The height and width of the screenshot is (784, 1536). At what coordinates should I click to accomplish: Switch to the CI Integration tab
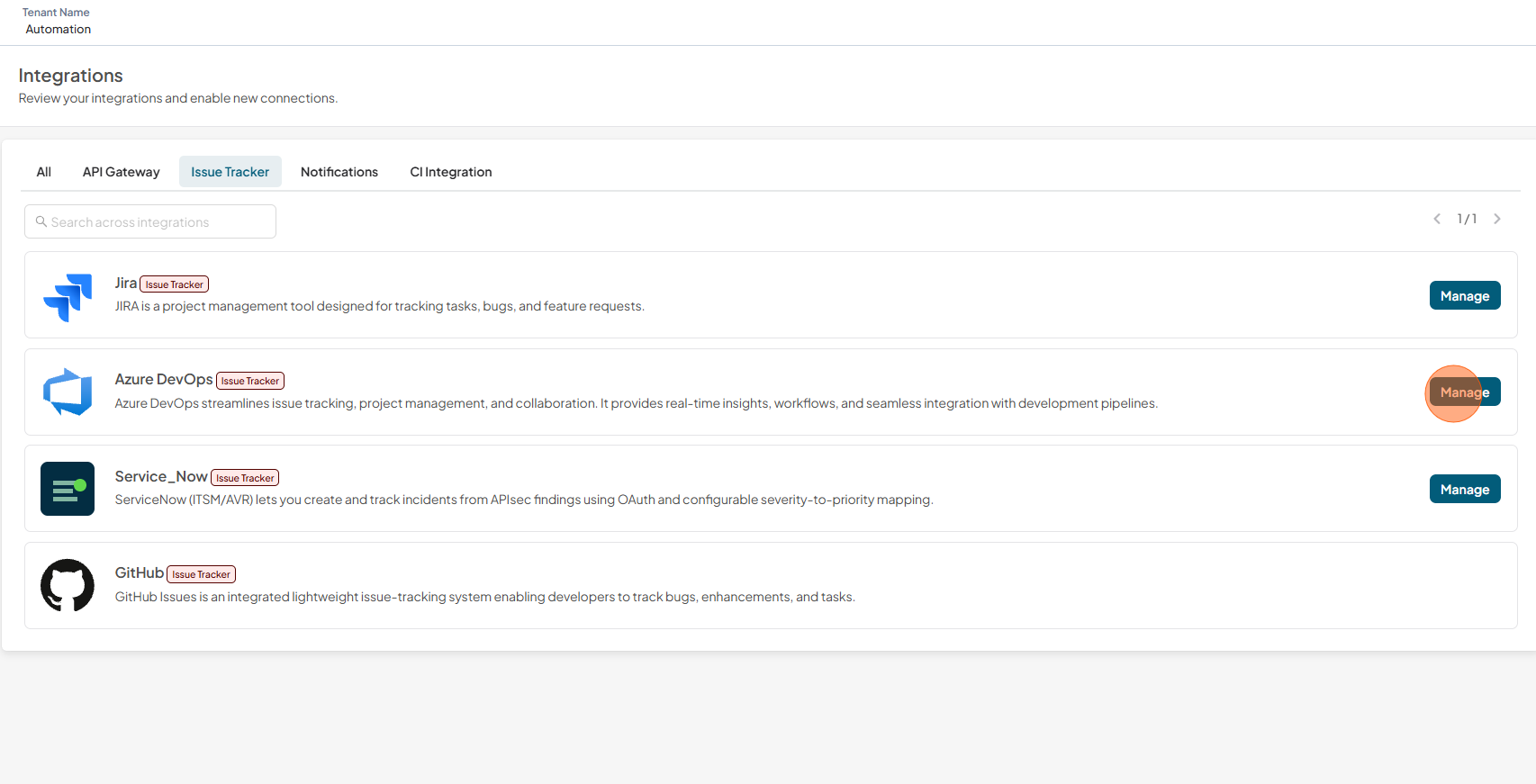coord(451,172)
